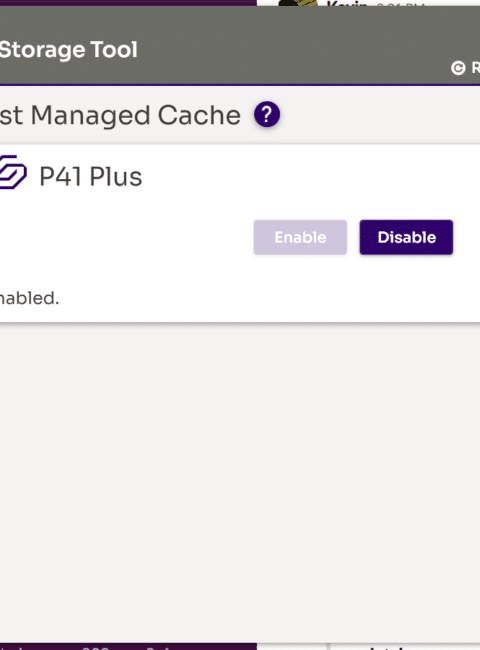Screen dimensions: 480x650
Task: Click the timestamp next to Kevin's name
Action: (400, 4)
